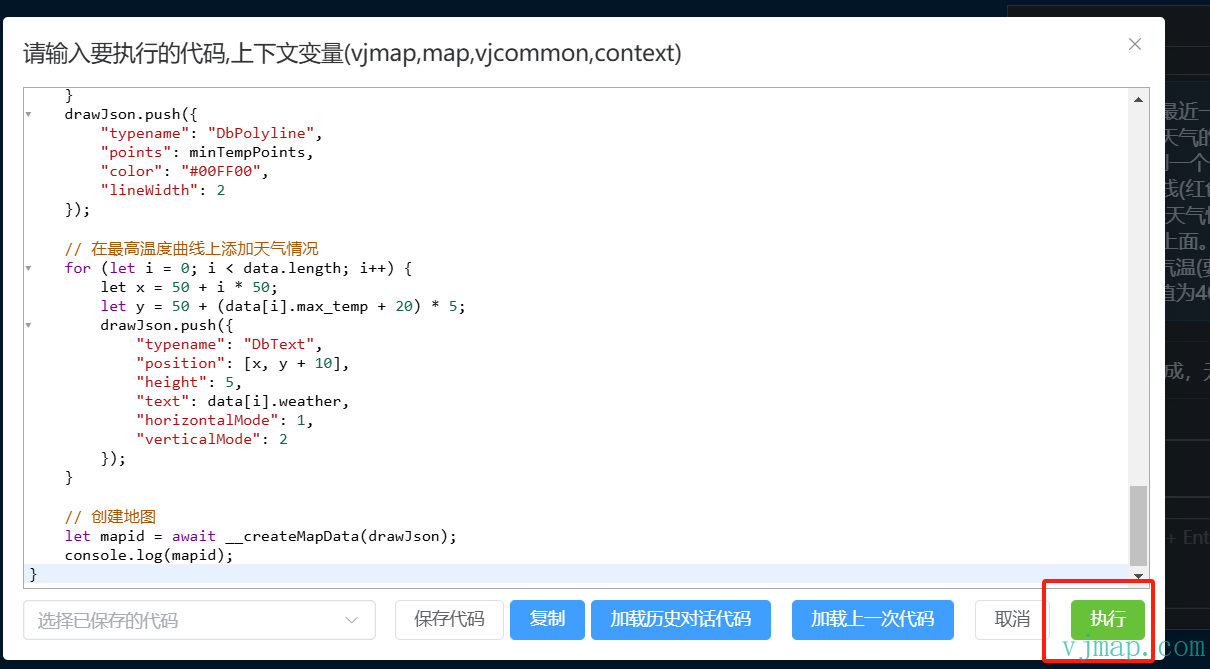The image size is (1210, 669).
Task: Click the 保存代码 button
Action: click(x=449, y=619)
